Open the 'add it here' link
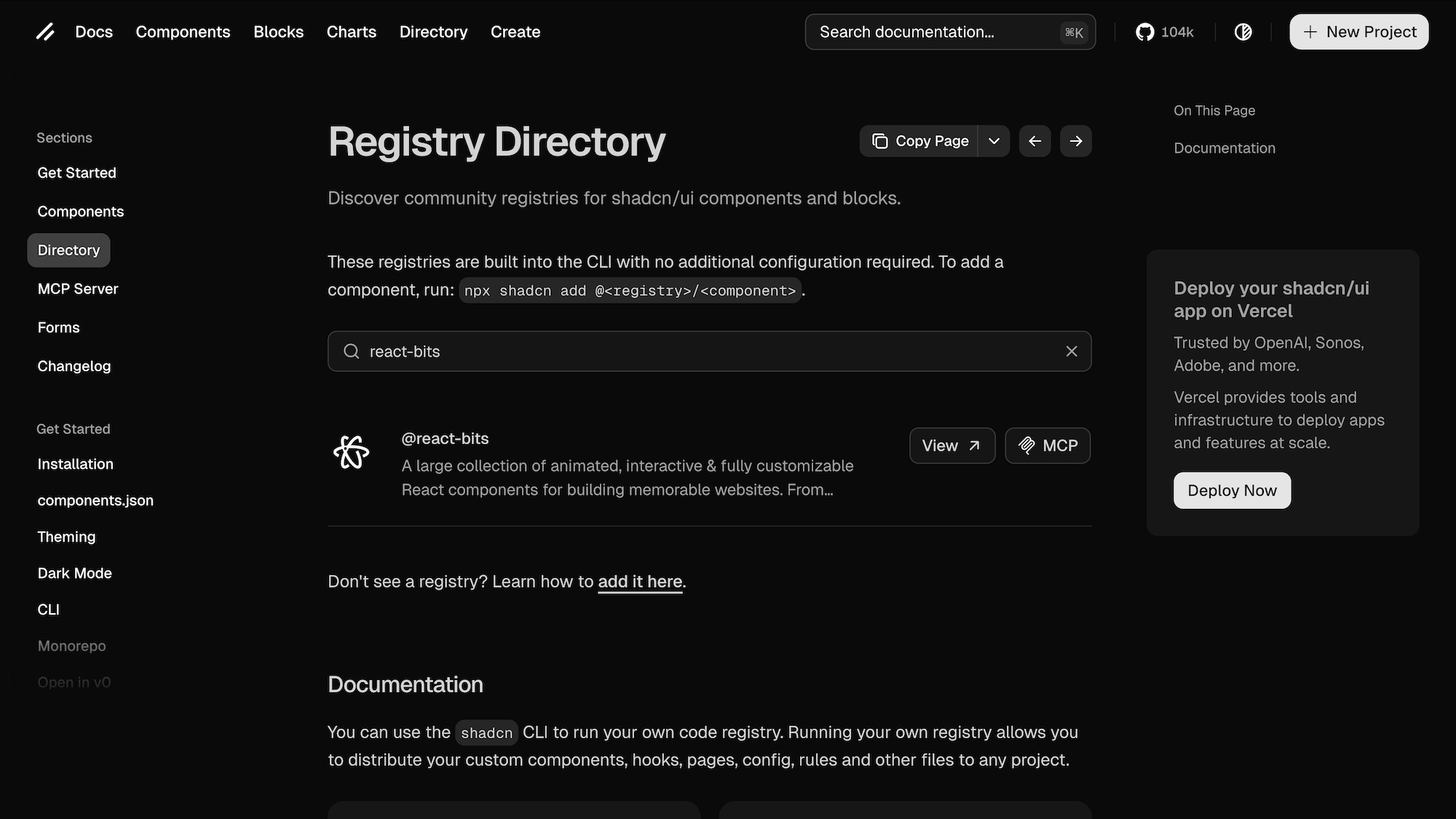1456x819 pixels. click(x=640, y=581)
